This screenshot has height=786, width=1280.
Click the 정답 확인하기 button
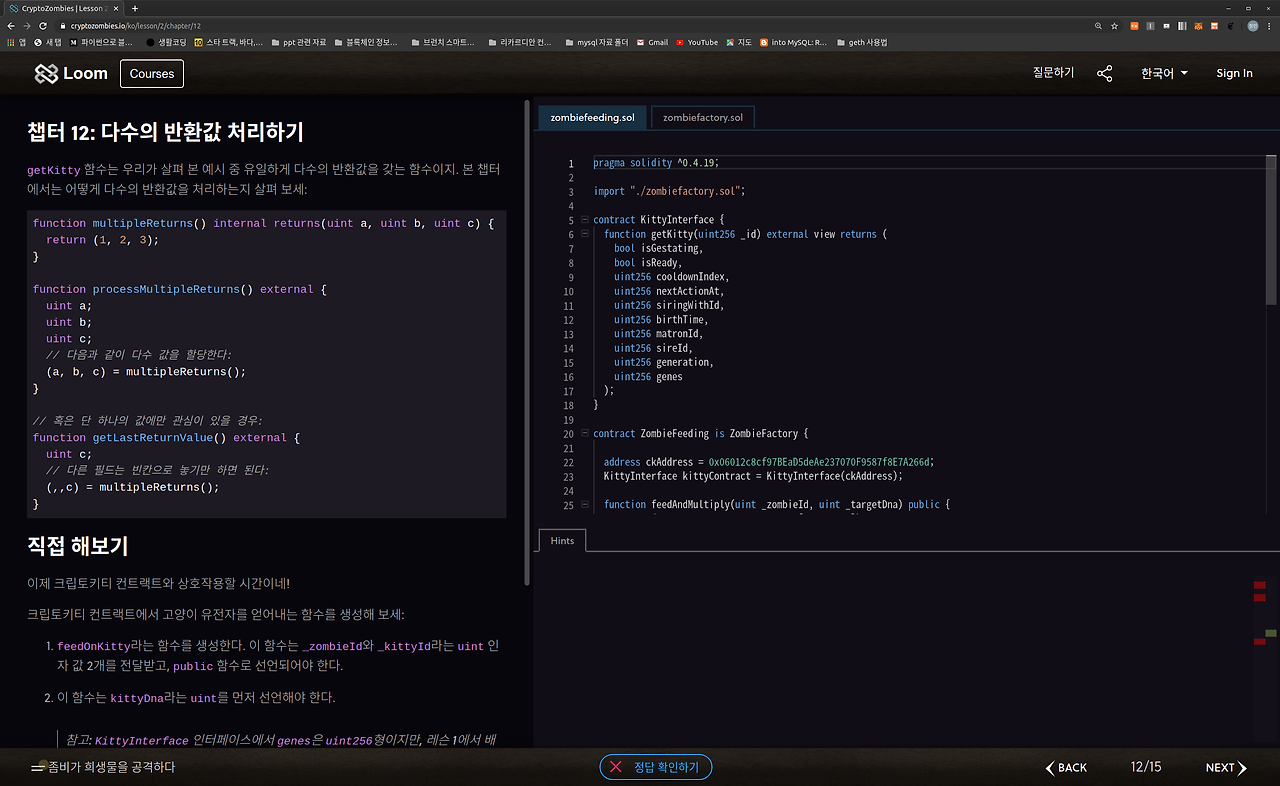pos(656,767)
